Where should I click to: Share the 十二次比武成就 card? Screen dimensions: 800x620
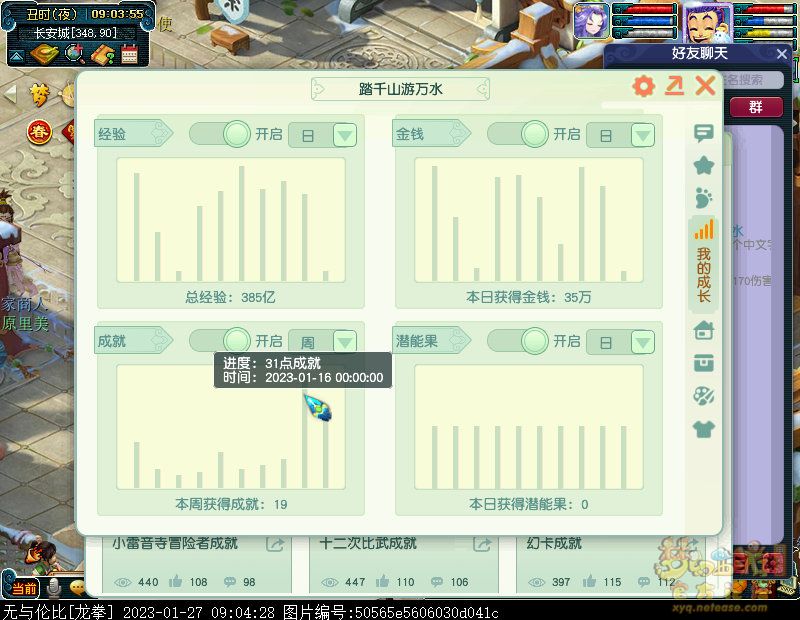click(x=482, y=544)
